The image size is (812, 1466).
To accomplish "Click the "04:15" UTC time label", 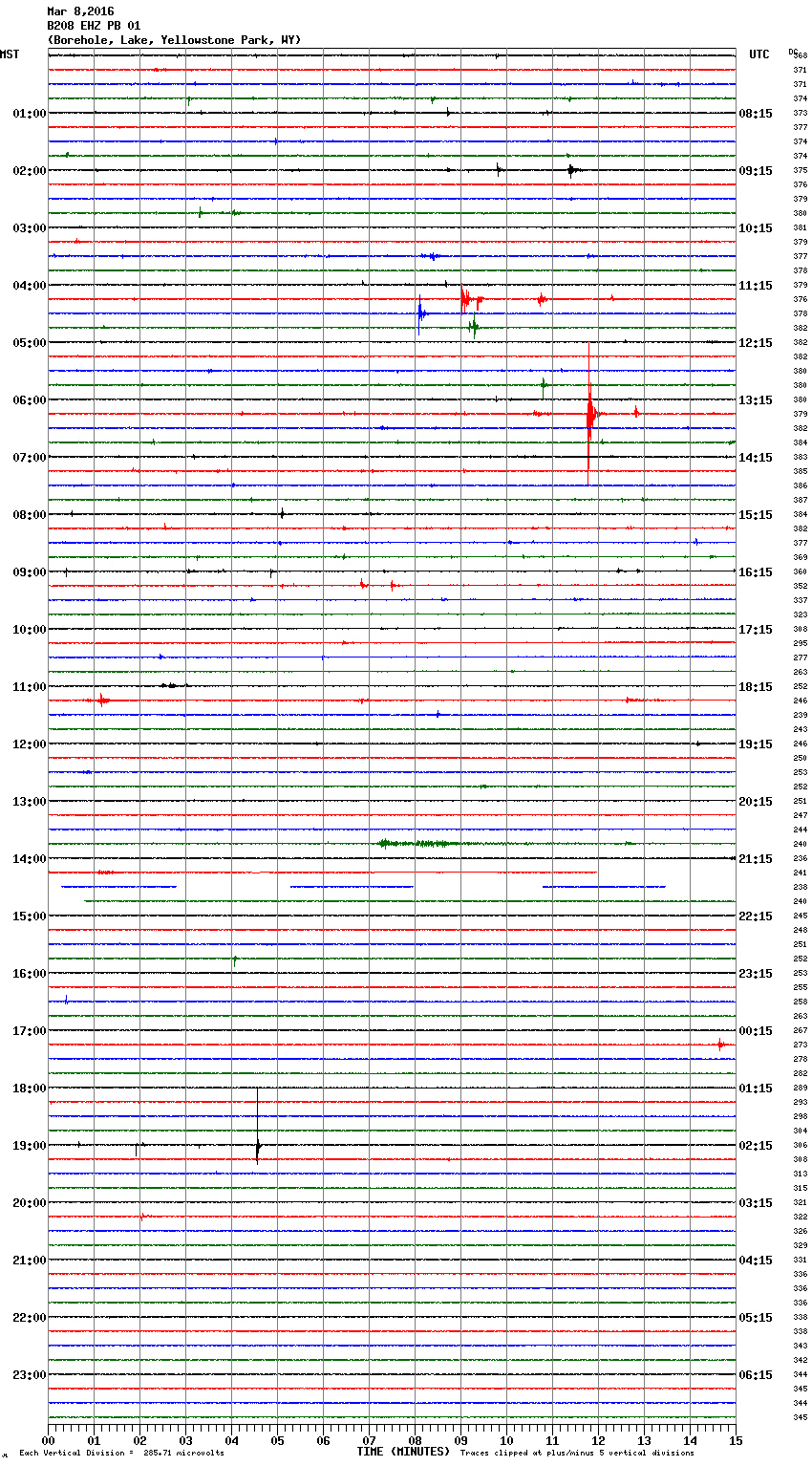I will [x=756, y=1261].
